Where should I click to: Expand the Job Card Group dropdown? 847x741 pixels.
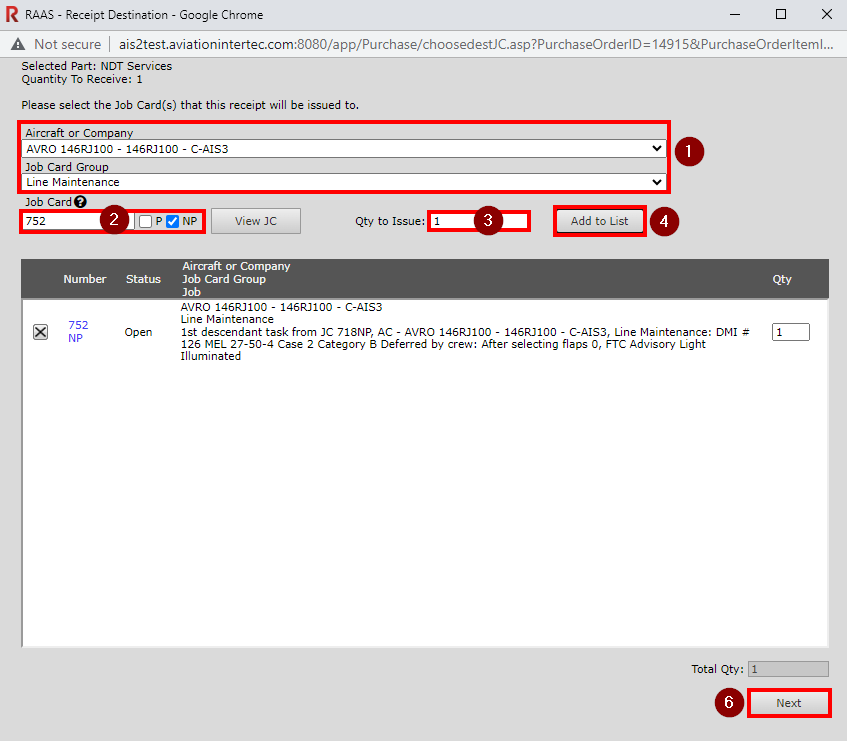pyautogui.click(x=344, y=182)
